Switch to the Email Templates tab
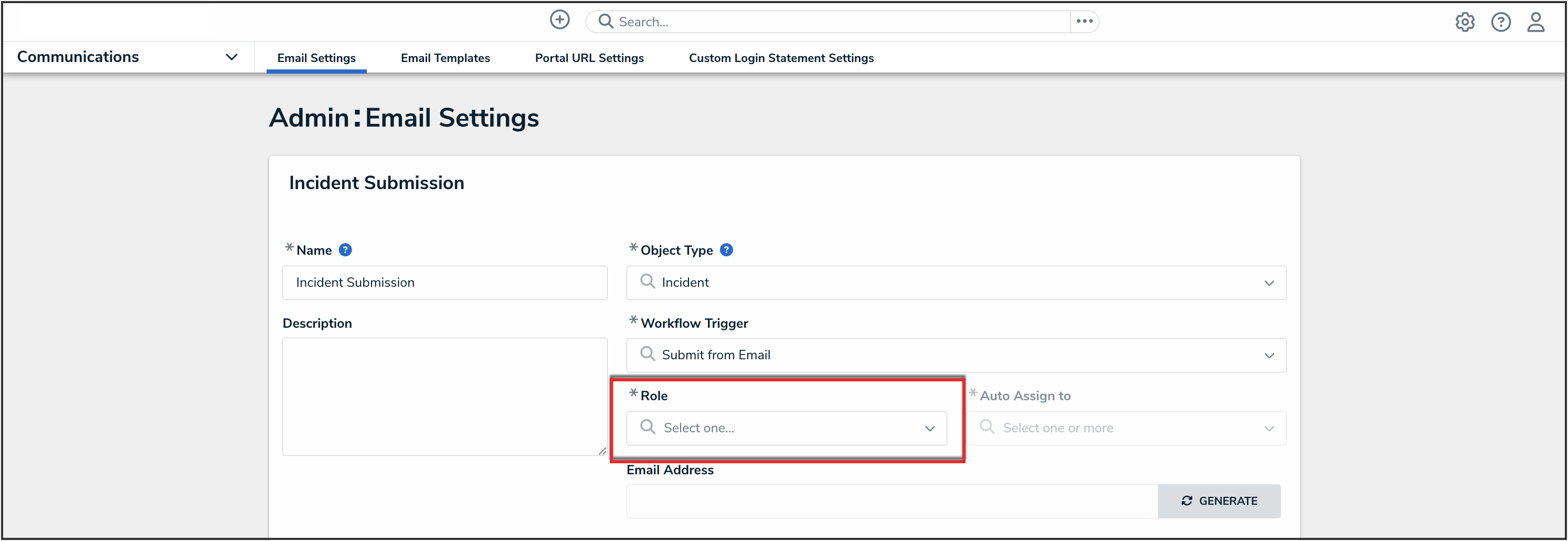1568x541 pixels. (445, 58)
